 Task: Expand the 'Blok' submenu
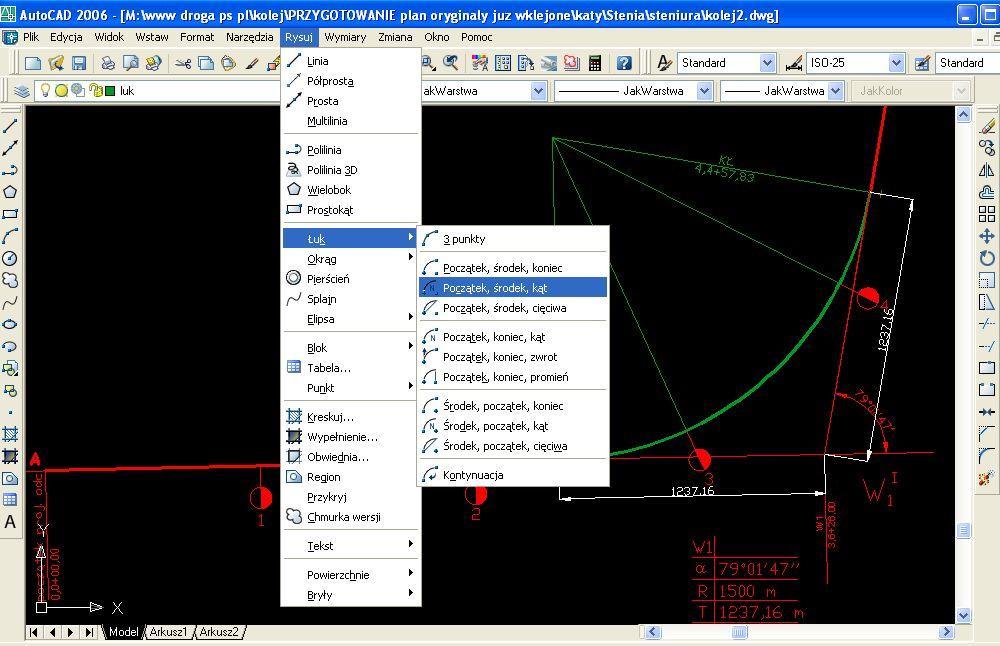point(350,348)
